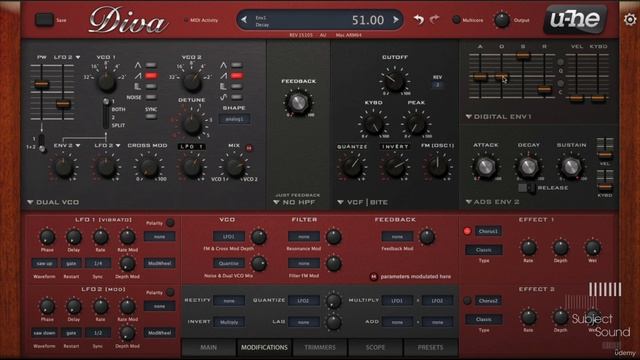
Task: Click the ENV 2 Sustain knob
Action: (x=571, y=166)
